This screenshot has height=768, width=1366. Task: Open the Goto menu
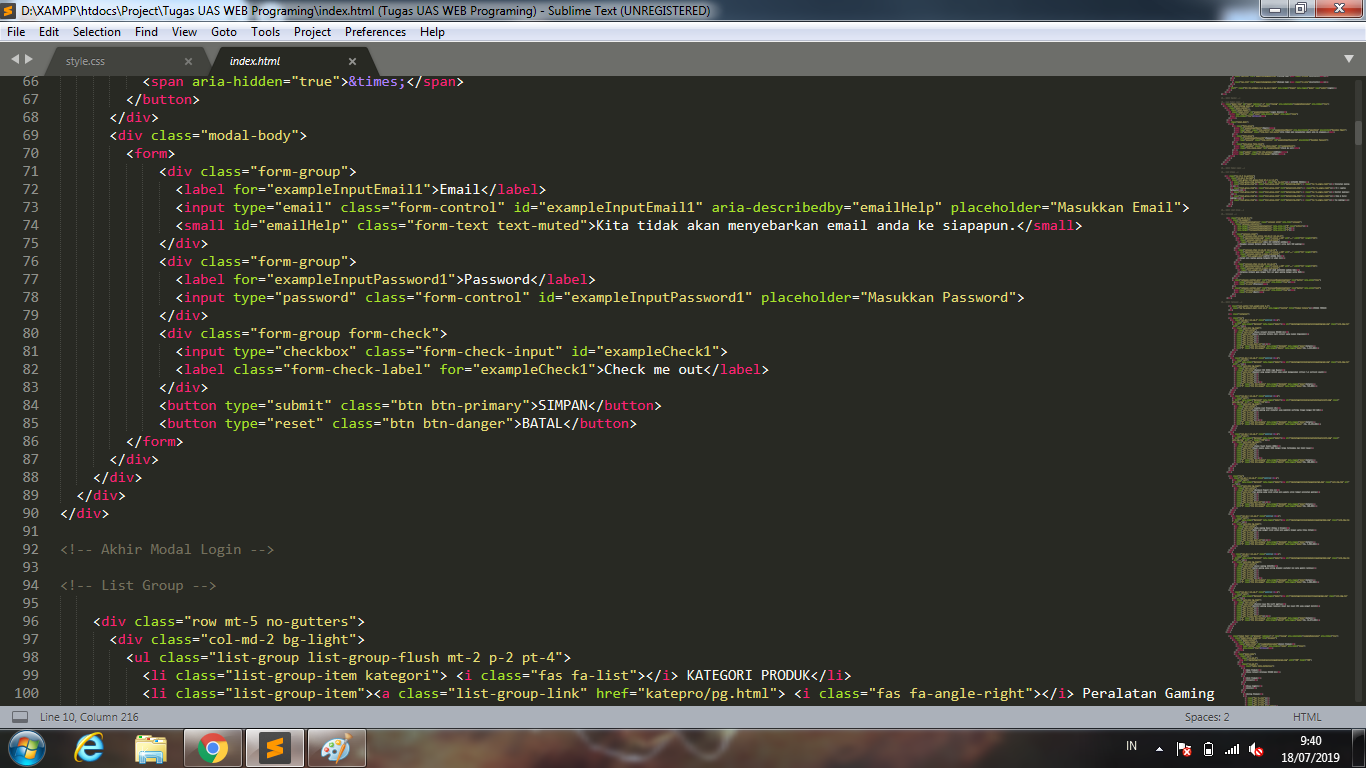[x=224, y=31]
